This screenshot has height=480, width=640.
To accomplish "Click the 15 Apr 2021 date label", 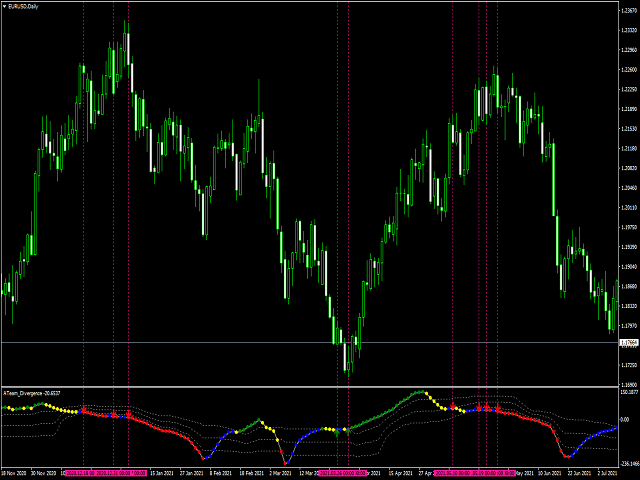I will click(x=400, y=473).
